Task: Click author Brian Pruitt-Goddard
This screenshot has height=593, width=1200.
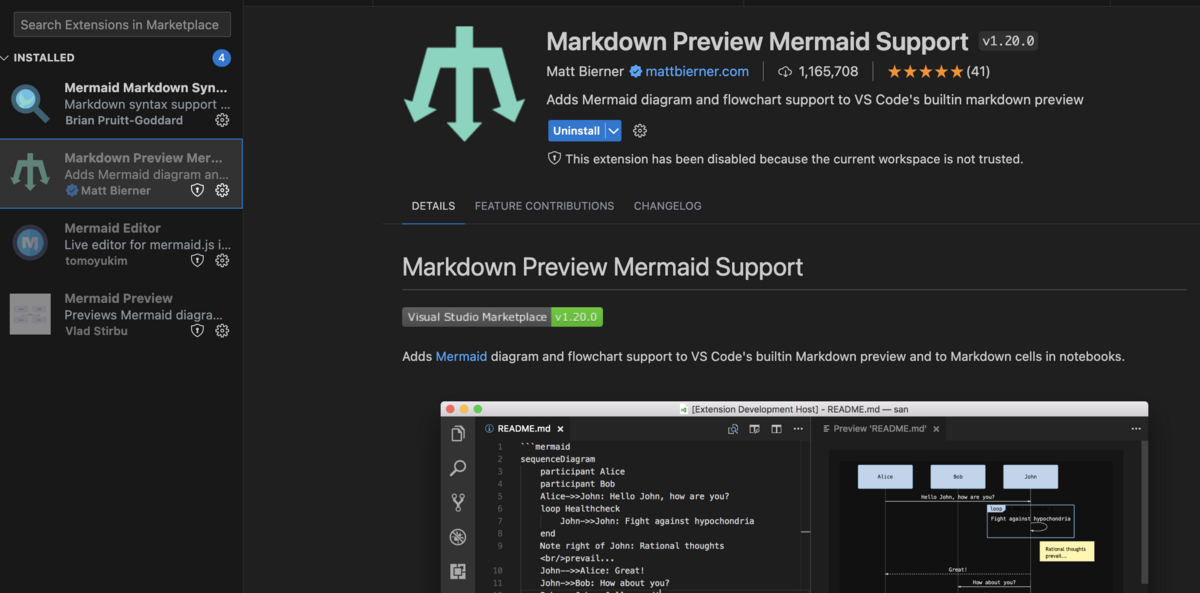Action: [123, 120]
